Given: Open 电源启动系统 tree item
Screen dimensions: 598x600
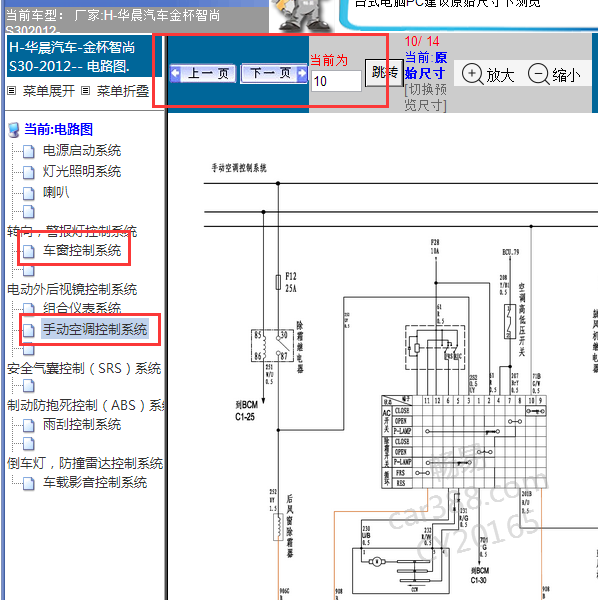Looking at the screenshot, I should tap(82, 150).
